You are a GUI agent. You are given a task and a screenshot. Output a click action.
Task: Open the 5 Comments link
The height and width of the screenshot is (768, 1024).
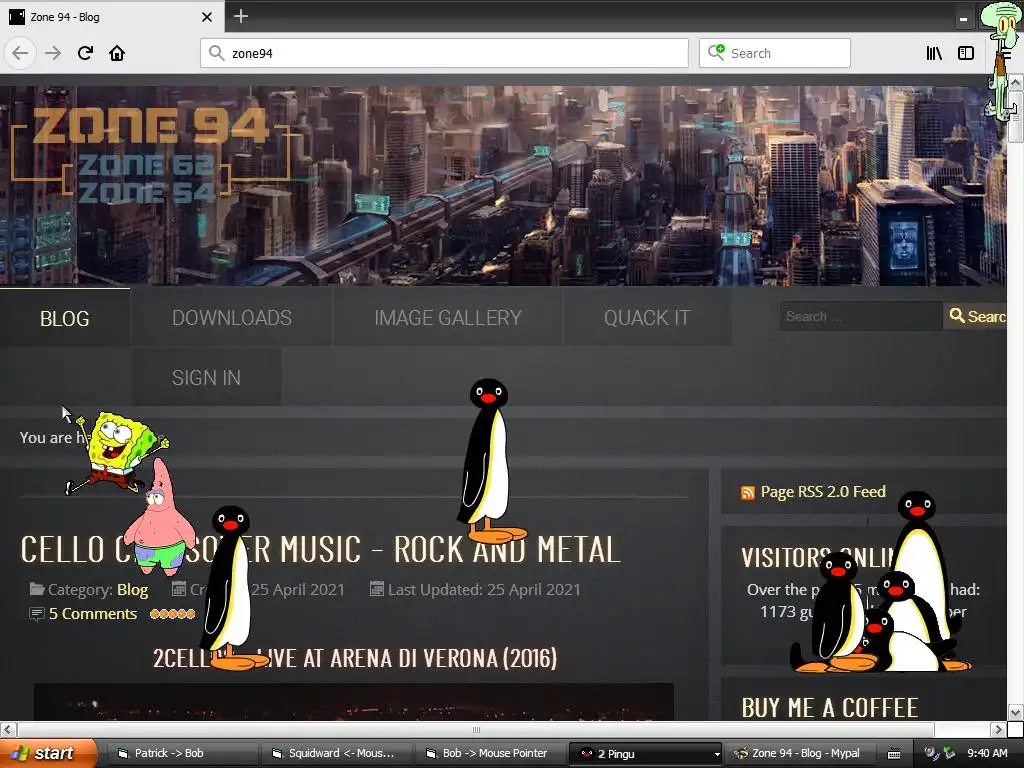coord(93,614)
